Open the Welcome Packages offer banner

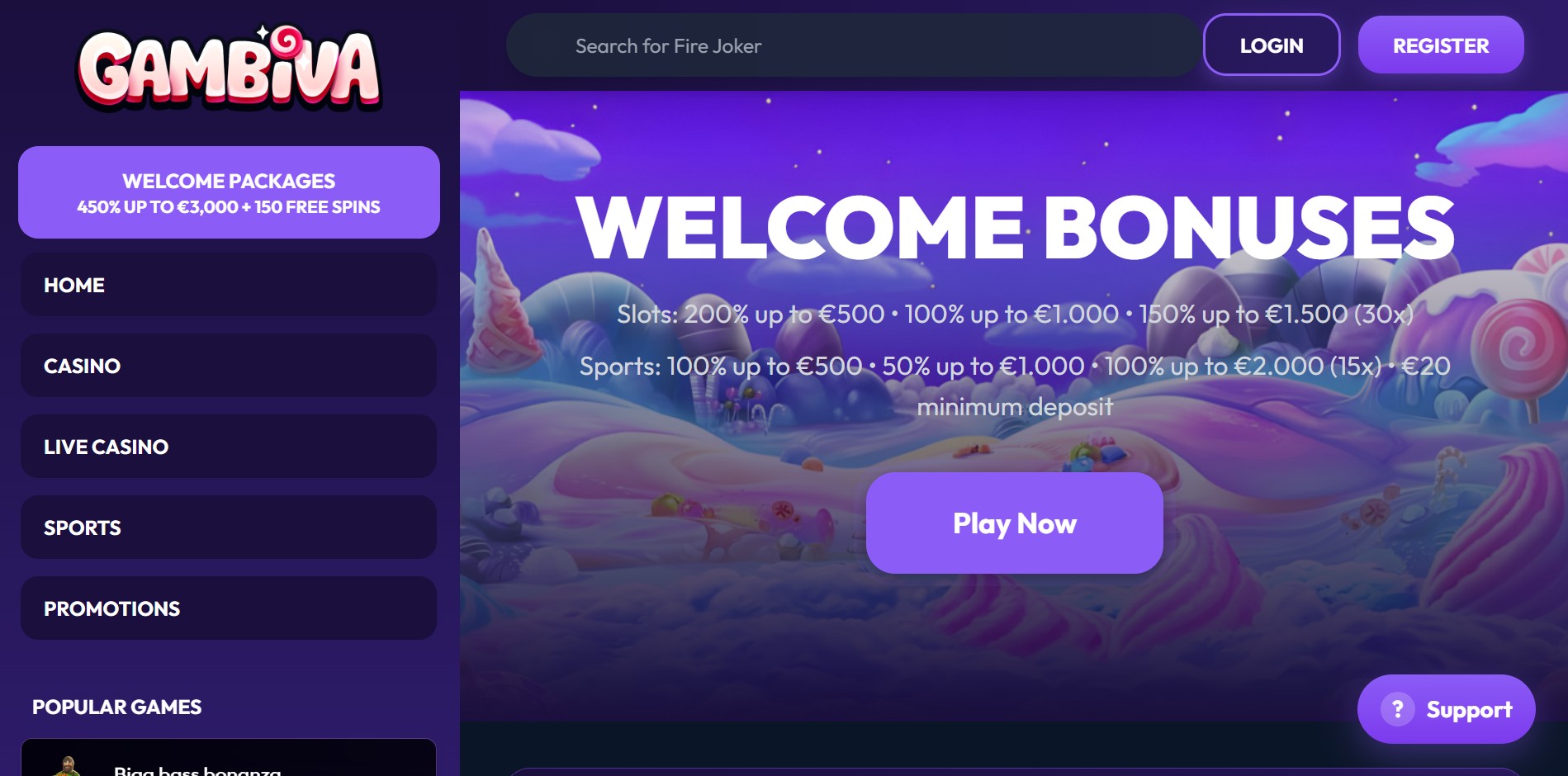pos(229,192)
